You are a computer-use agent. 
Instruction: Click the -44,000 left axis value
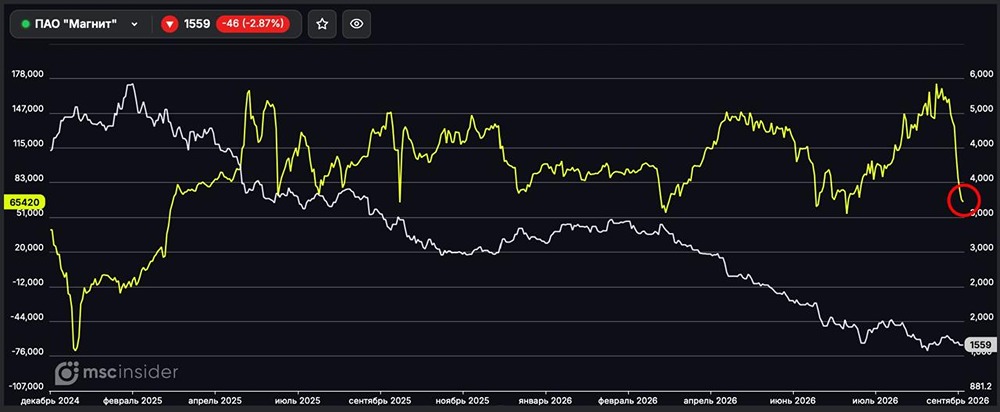click(28, 318)
